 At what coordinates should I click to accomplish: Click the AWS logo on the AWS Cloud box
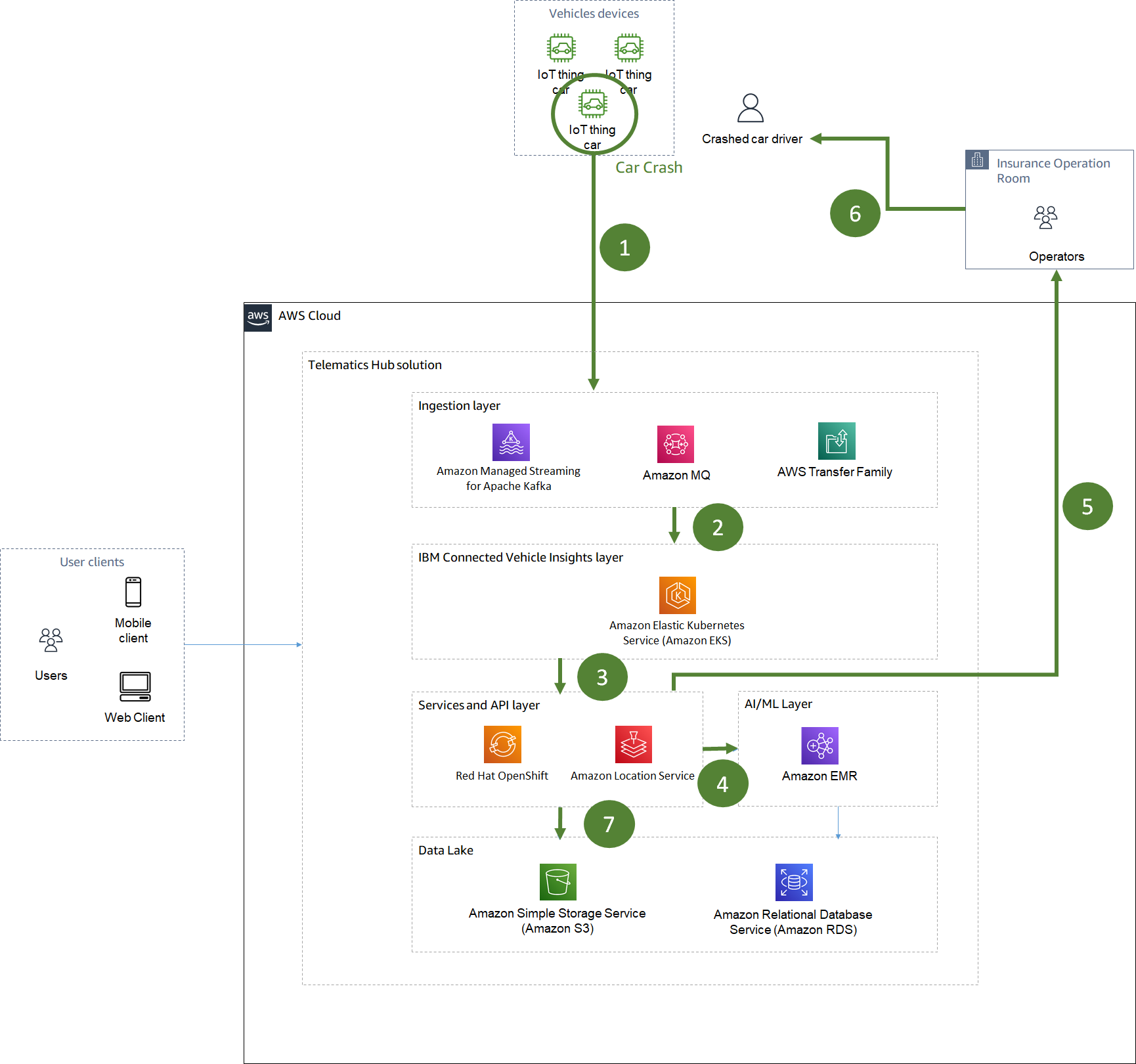(258, 317)
